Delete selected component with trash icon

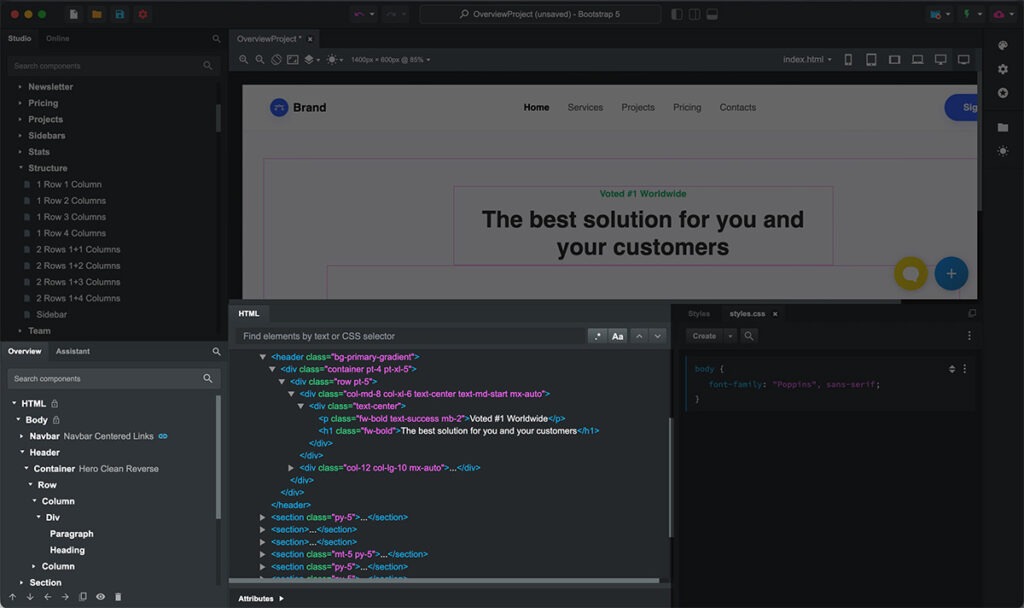click(118, 597)
